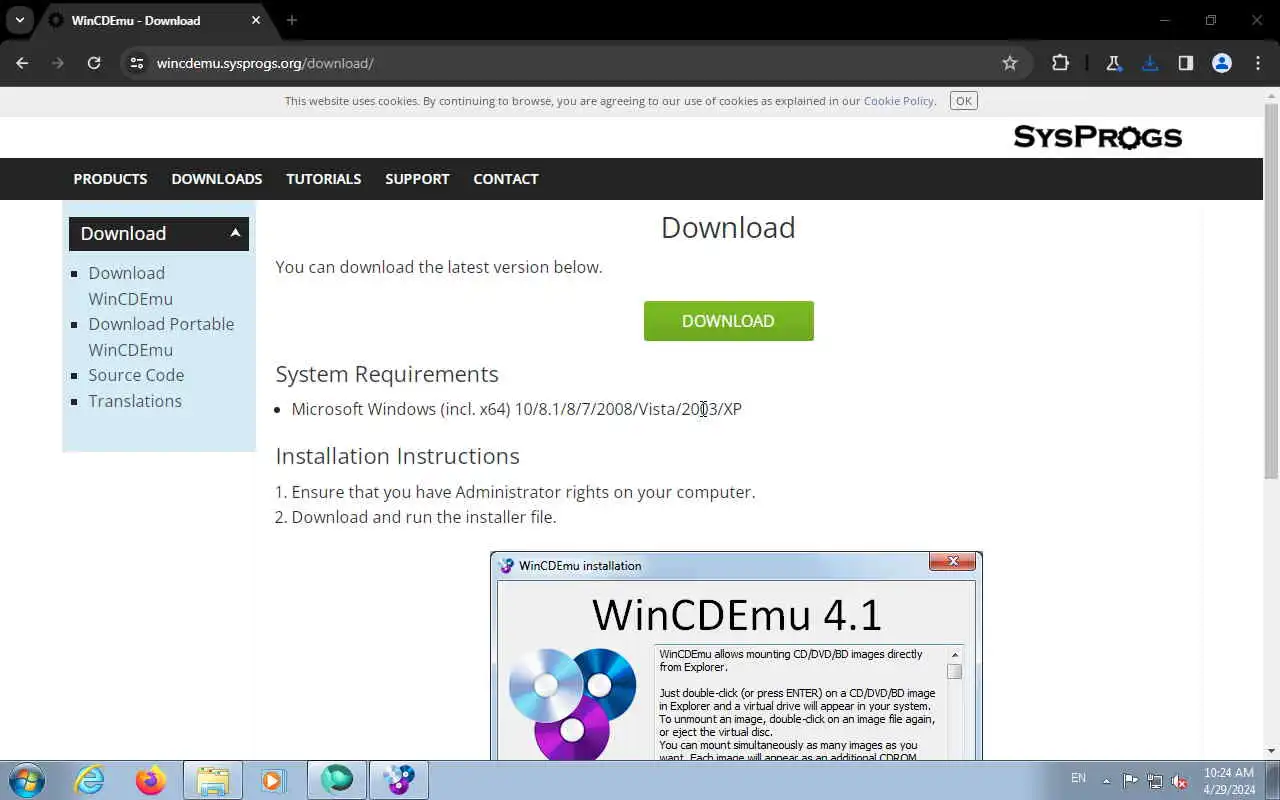The height and width of the screenshot is (800, 1280).
Task: Open the DOWNLOADS menu
Action: click(x=217, y=179)
